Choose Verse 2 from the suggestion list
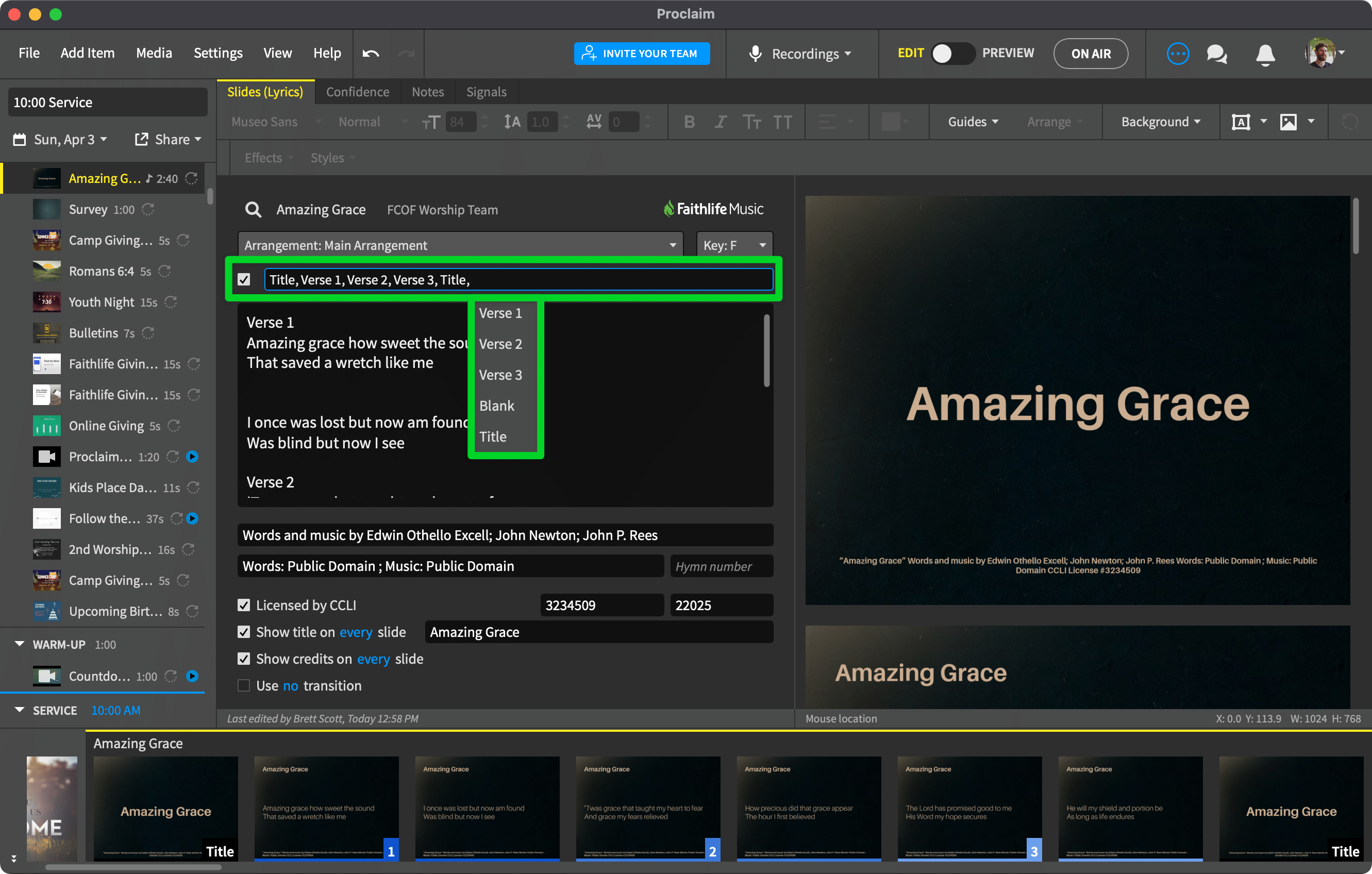This screenshot has height=874, width=1372. click(500, 344)
